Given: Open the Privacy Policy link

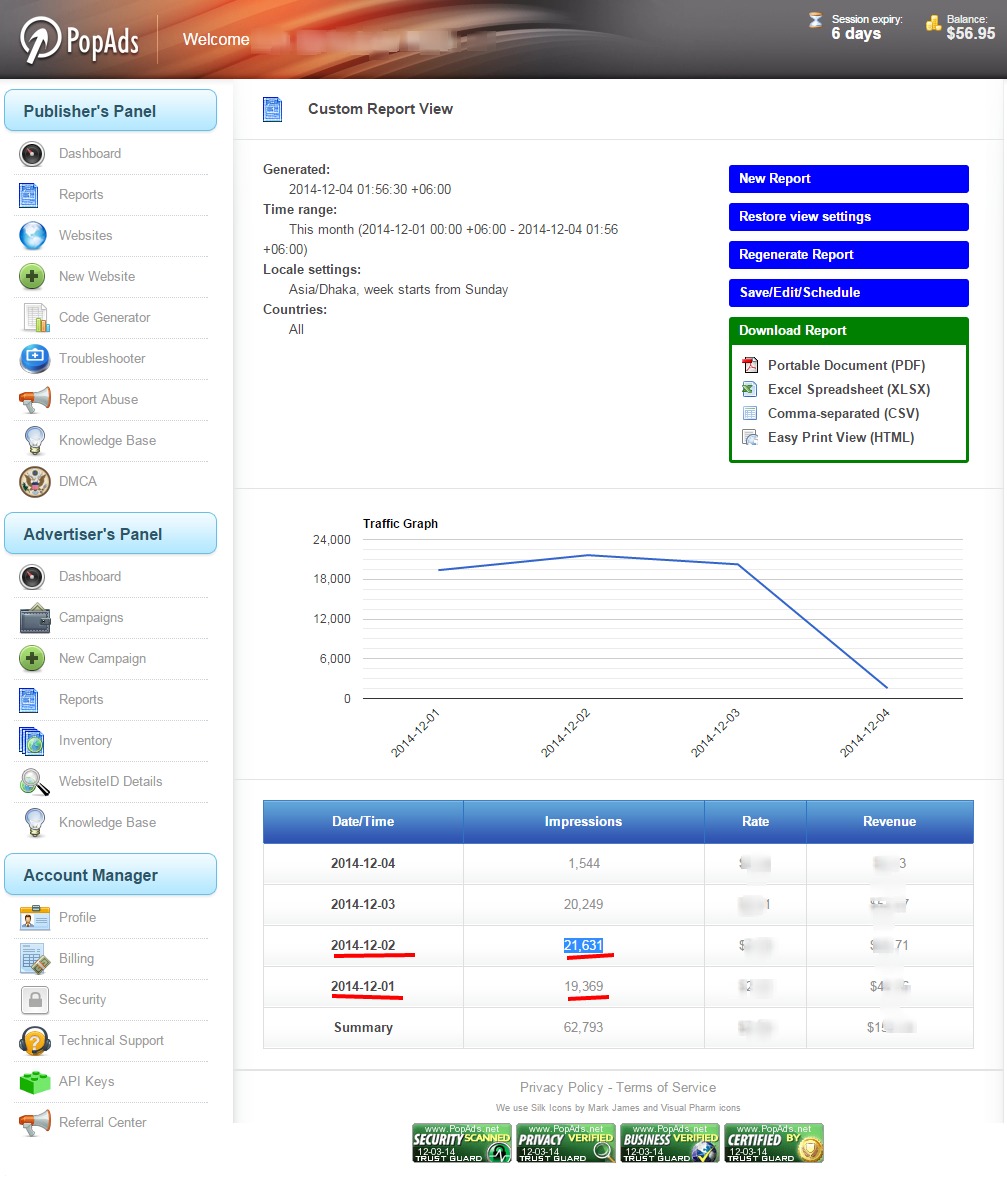Looking at the screenshot, I should pyautogui.click(x=561, y=1088).
